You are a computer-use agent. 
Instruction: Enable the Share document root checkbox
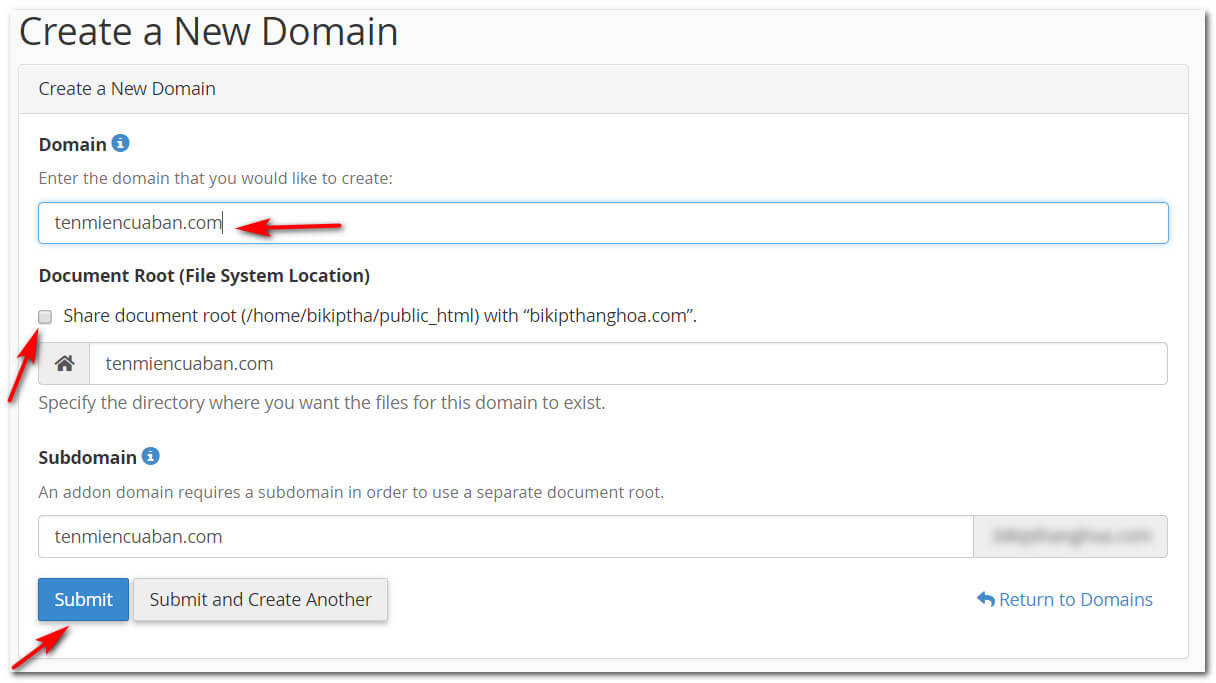click(x=45, y=317)
